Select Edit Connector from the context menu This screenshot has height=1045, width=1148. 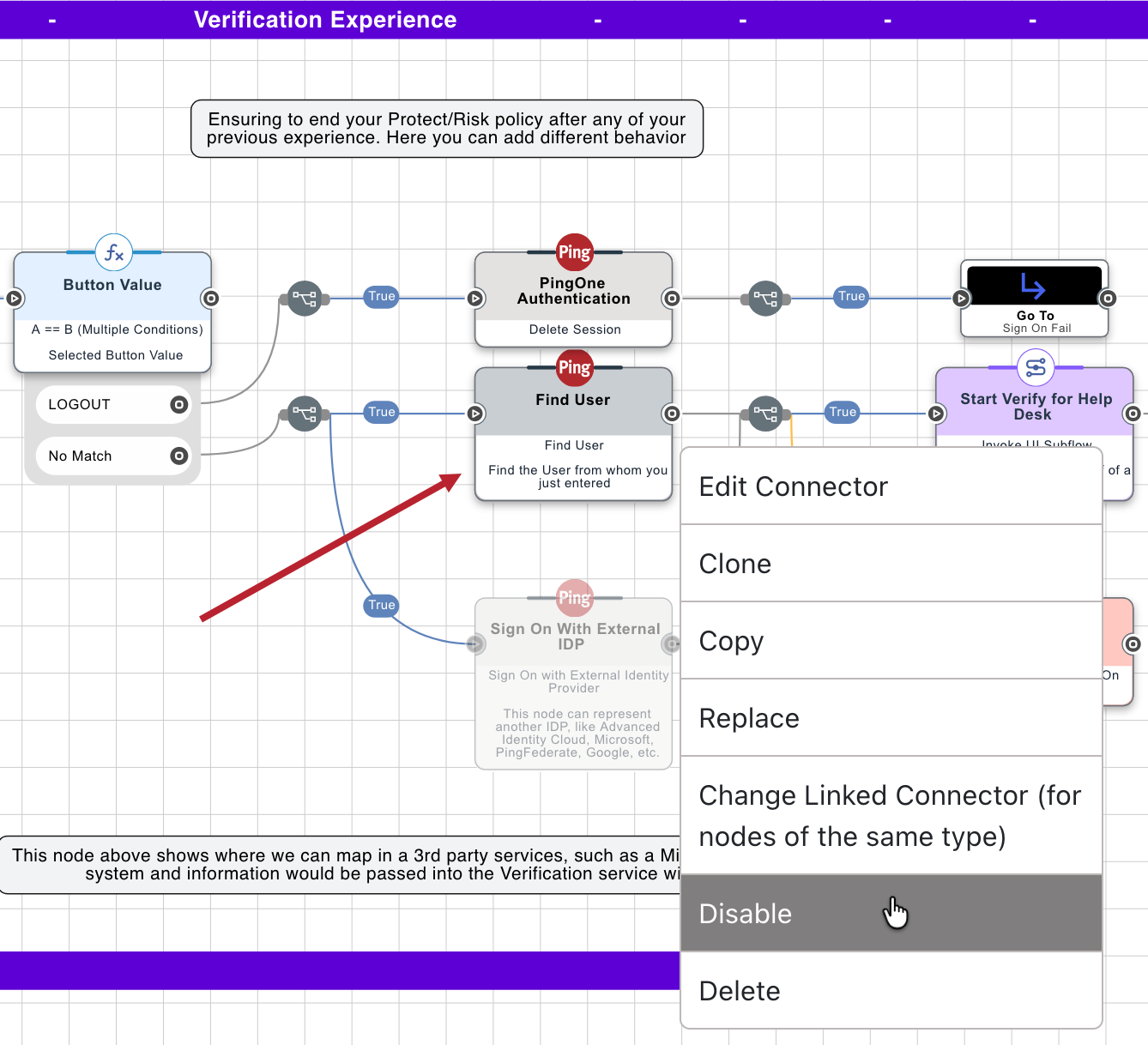click(794, 486)
